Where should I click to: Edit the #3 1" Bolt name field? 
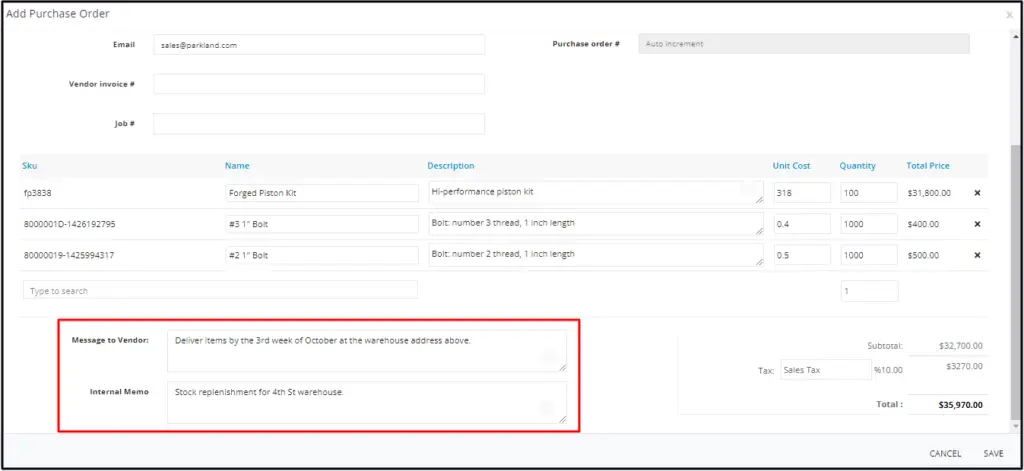point(322,224)
